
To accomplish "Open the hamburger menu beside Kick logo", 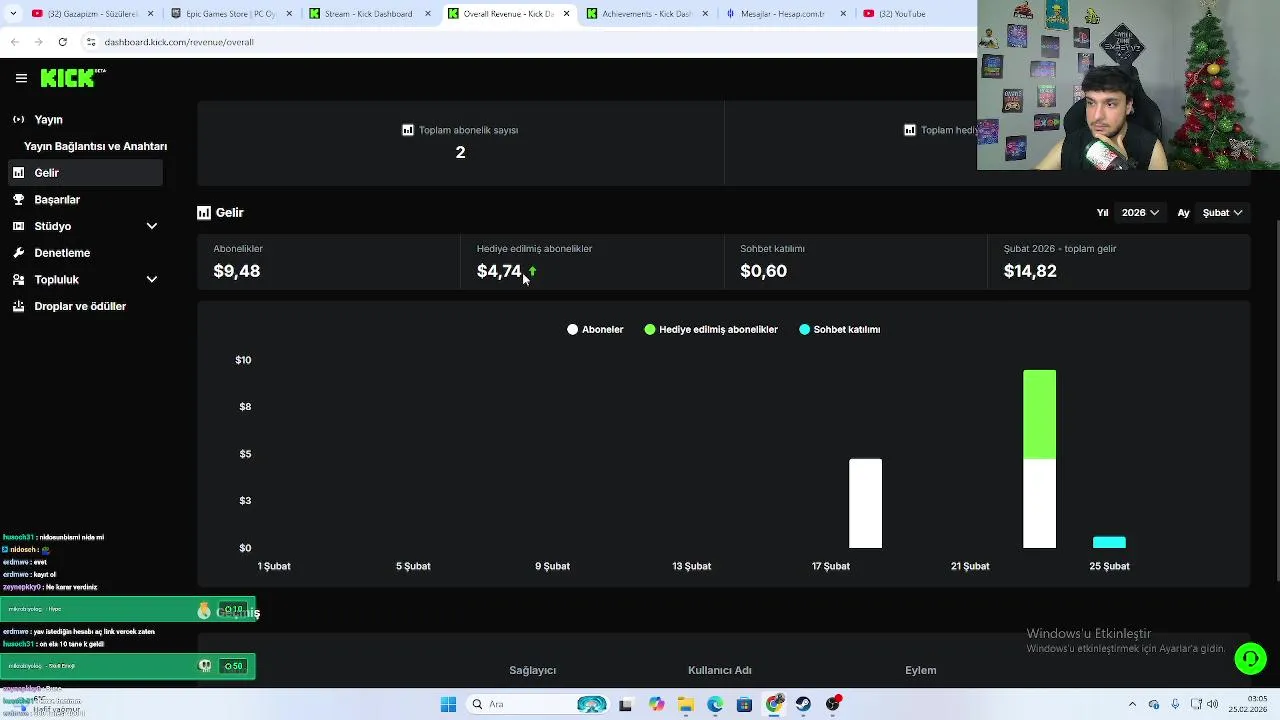I will tap(21, 78).
